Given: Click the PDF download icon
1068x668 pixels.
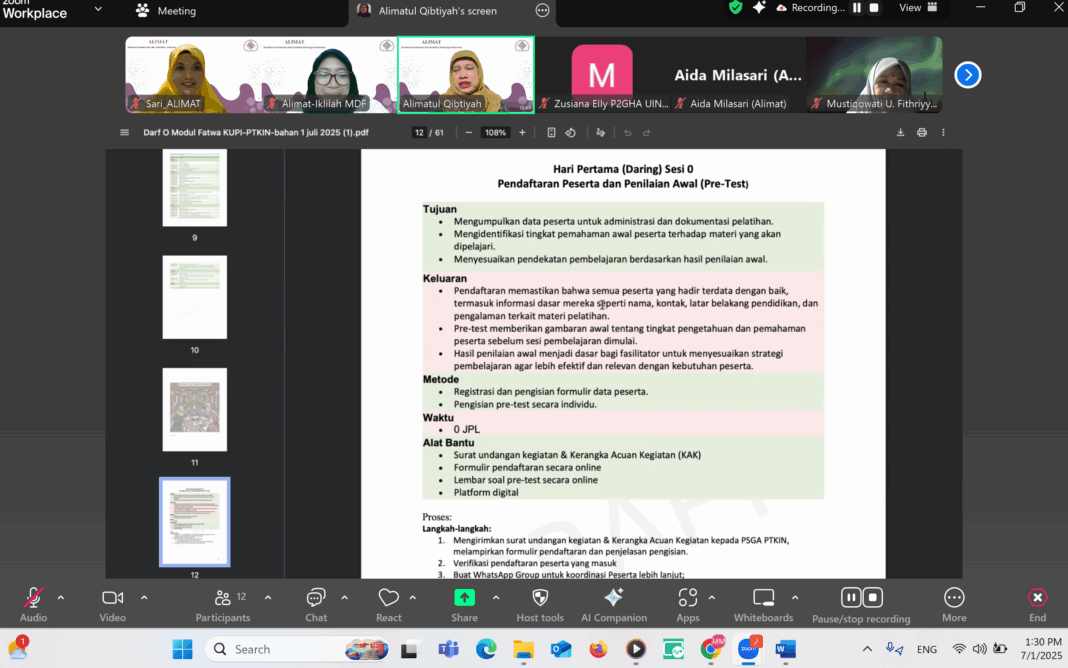Looking at the screenshot, I should pos(900,132).
